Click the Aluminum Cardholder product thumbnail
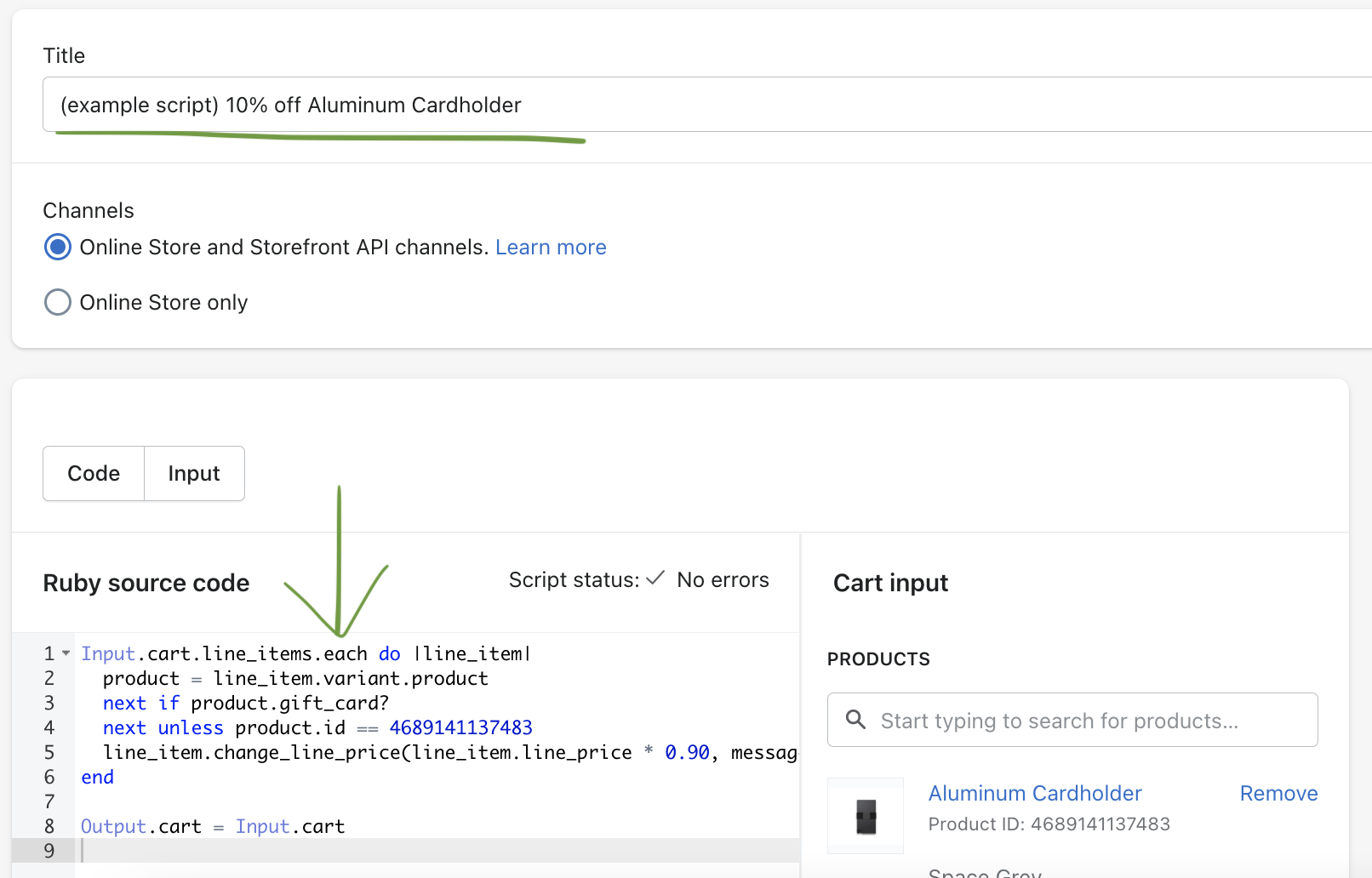Viewport: 1372px width, 878px height. pos(865,815)
